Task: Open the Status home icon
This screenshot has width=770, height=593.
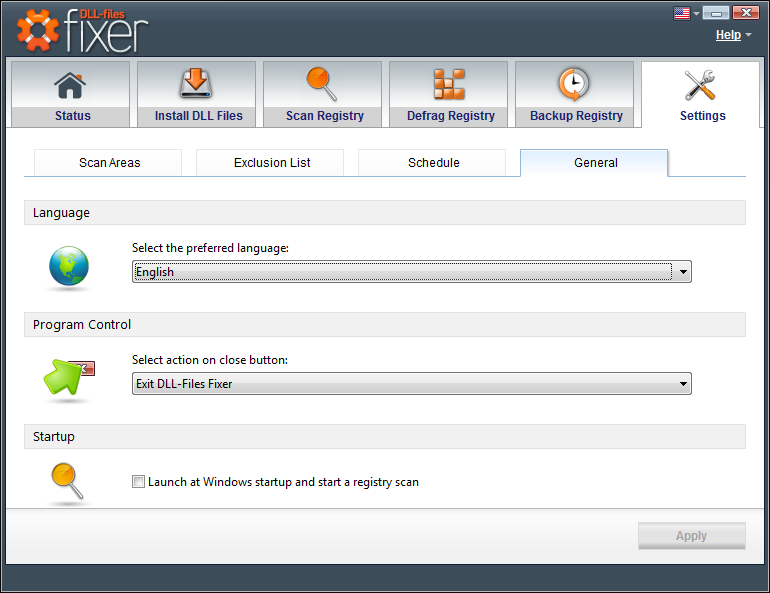Action: (70, 85)
